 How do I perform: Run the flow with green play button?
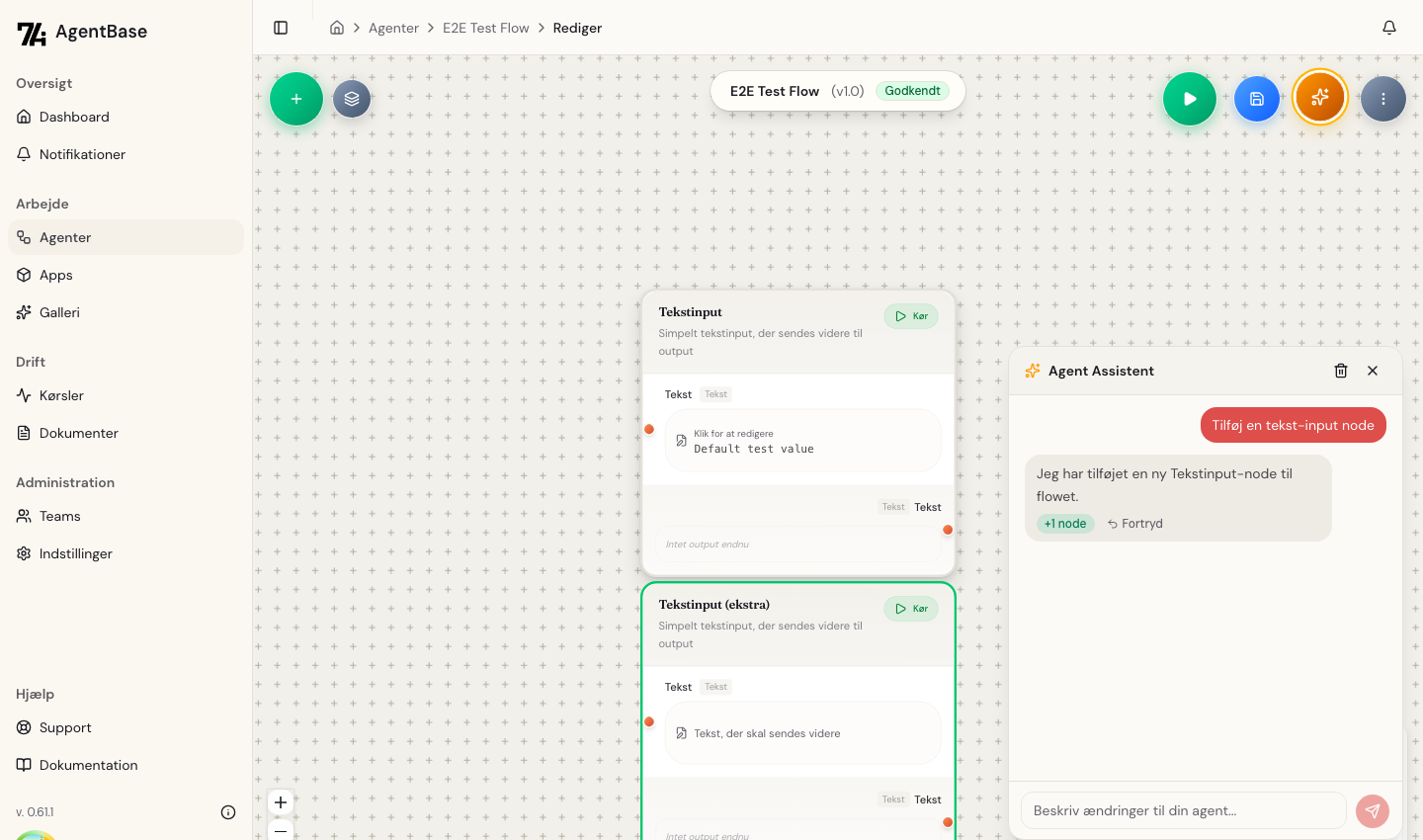(x=1190, y=99)
